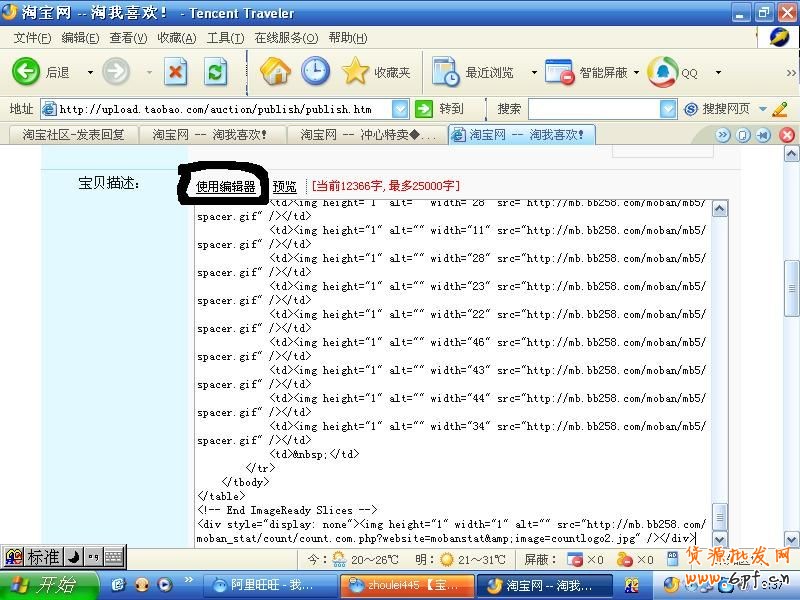This screenshot has height=600, width=800.
Task: Click the smart block (智能屏蔽) icon
Action: [x=559, y=72]
